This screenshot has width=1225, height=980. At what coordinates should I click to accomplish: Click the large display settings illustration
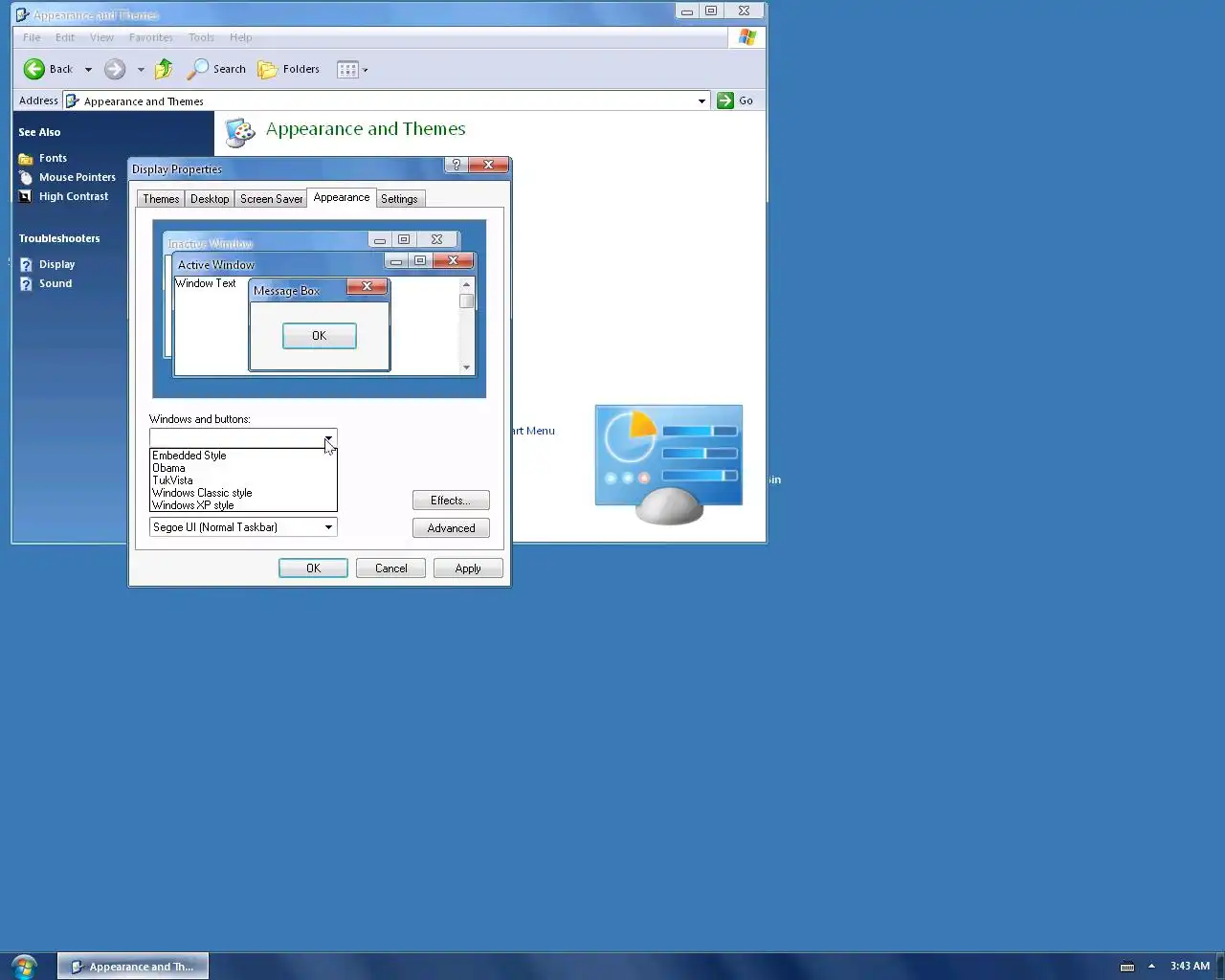pos(669,464)
